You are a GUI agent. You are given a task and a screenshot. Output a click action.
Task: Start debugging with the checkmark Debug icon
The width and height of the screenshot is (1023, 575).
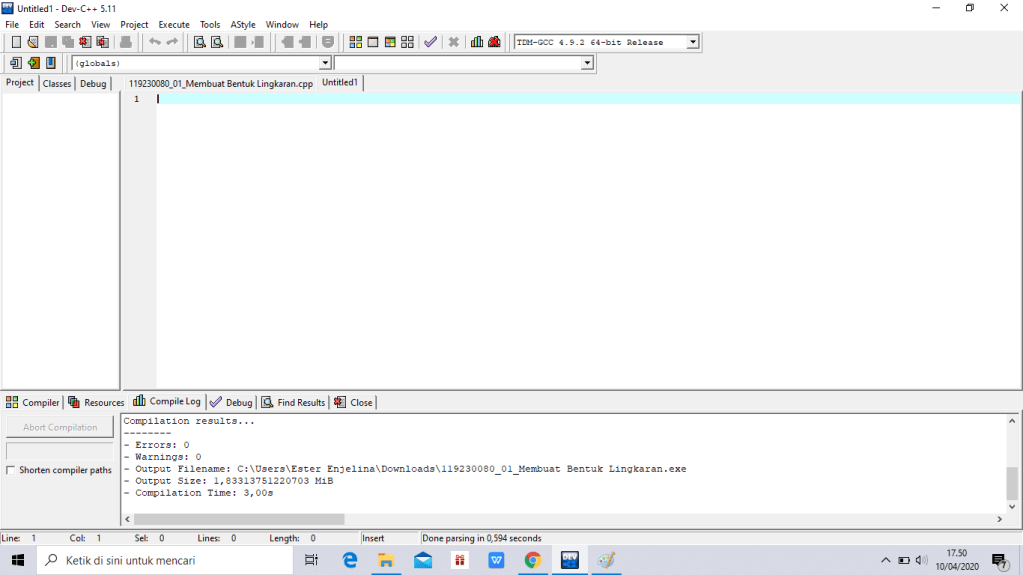coord(430,42)
